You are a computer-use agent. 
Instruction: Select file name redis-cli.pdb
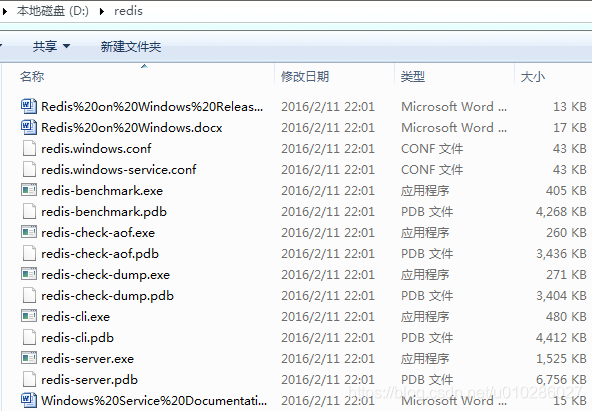coord(77,338)
